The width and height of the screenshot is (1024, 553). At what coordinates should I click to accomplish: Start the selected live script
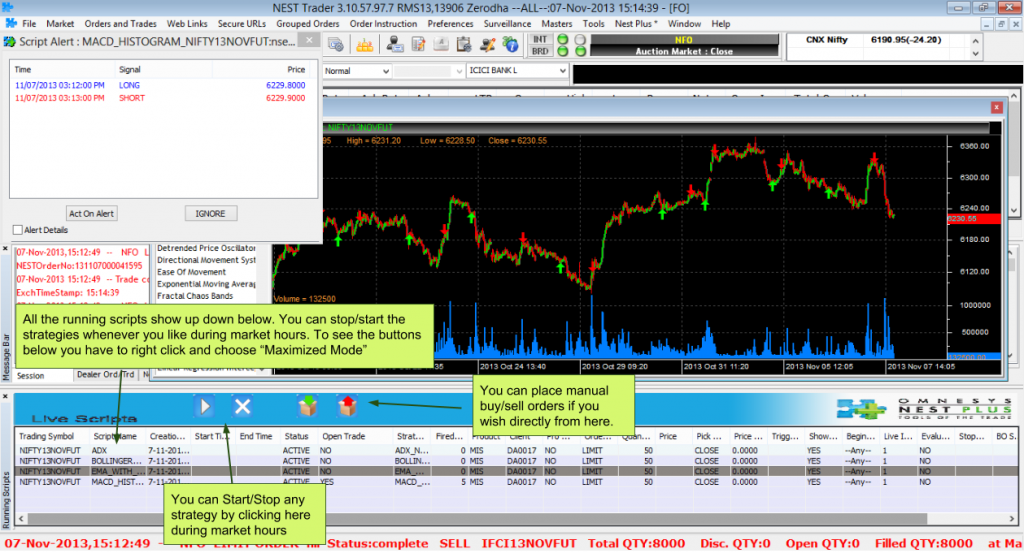[205, 406]
